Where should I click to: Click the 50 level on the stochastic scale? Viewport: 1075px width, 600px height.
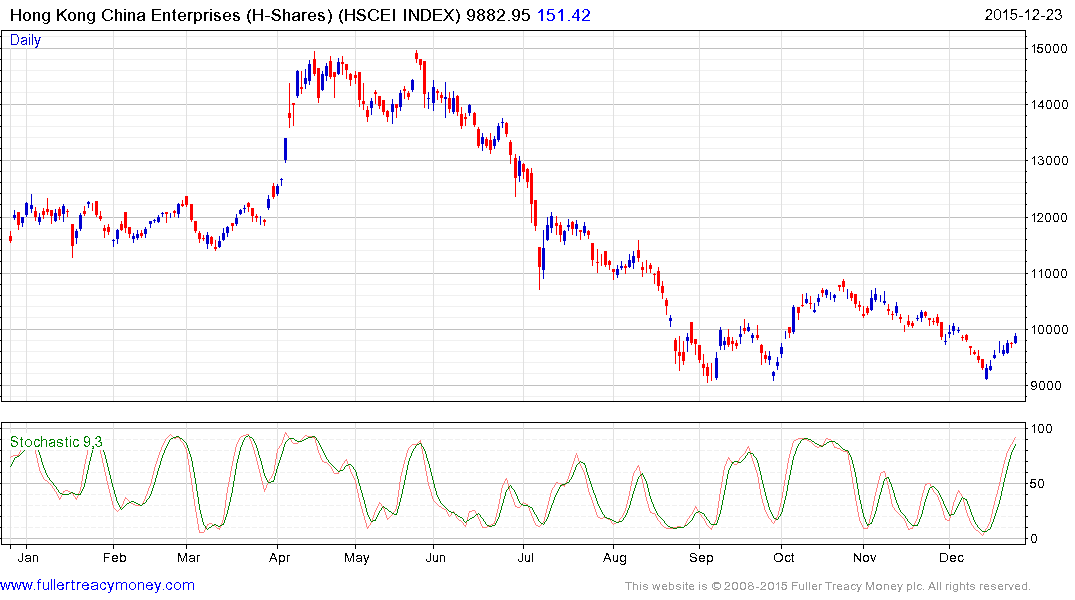(1040, 484)
